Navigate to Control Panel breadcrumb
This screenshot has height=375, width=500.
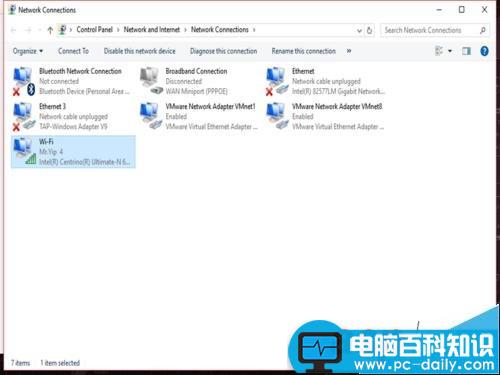coord(95,30)
